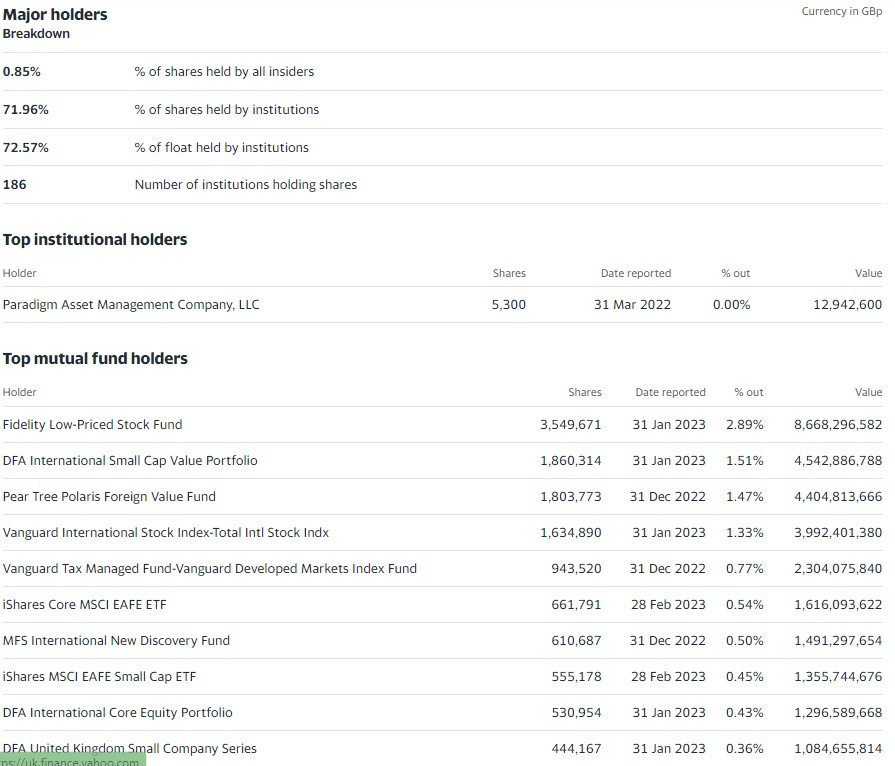The height and width of the screenshot is (766, 895).
Task: Click iShares MSCI EAFE Small Cap ETF
Action: [99, 676]
